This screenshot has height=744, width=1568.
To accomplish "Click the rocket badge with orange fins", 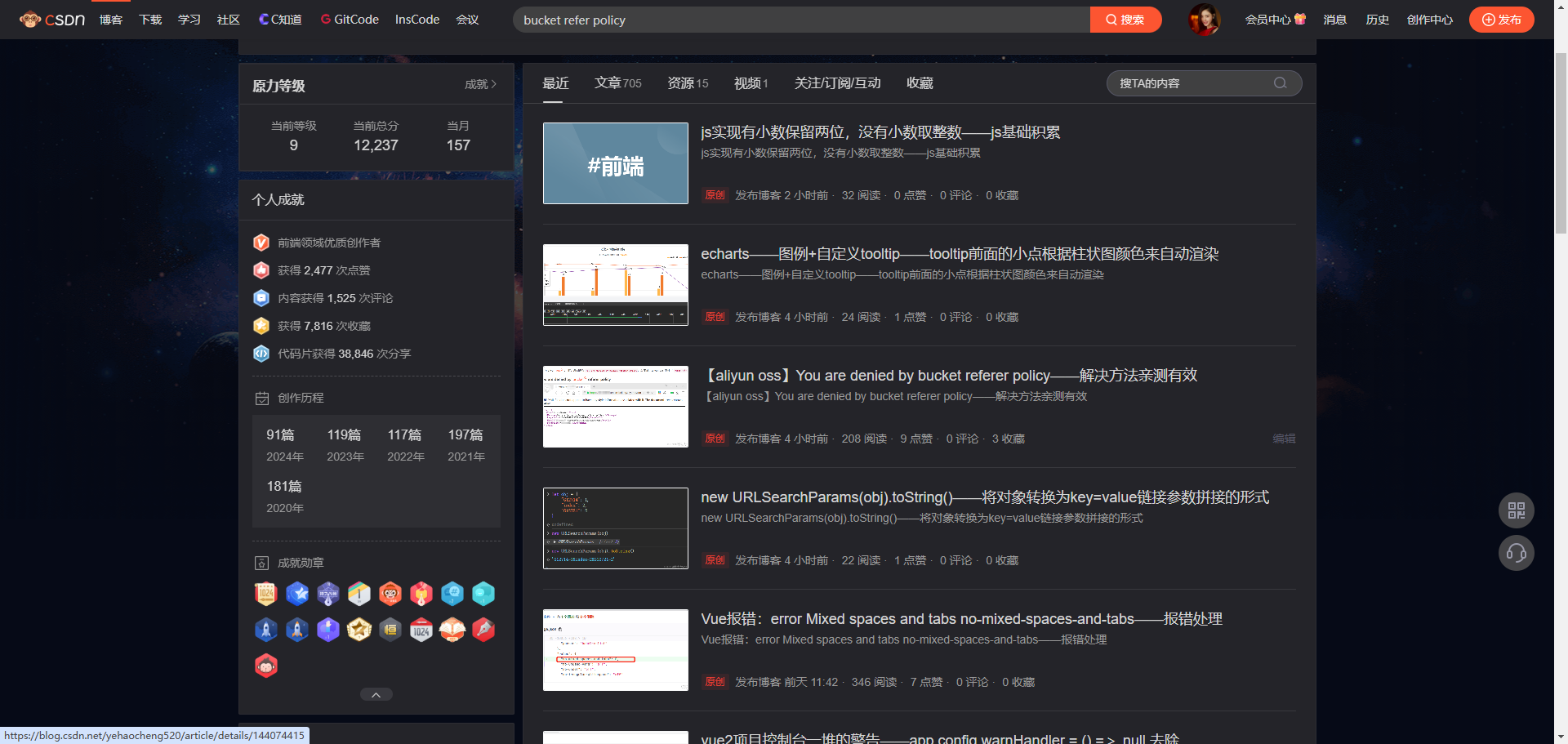I will [x=297, y=630].
